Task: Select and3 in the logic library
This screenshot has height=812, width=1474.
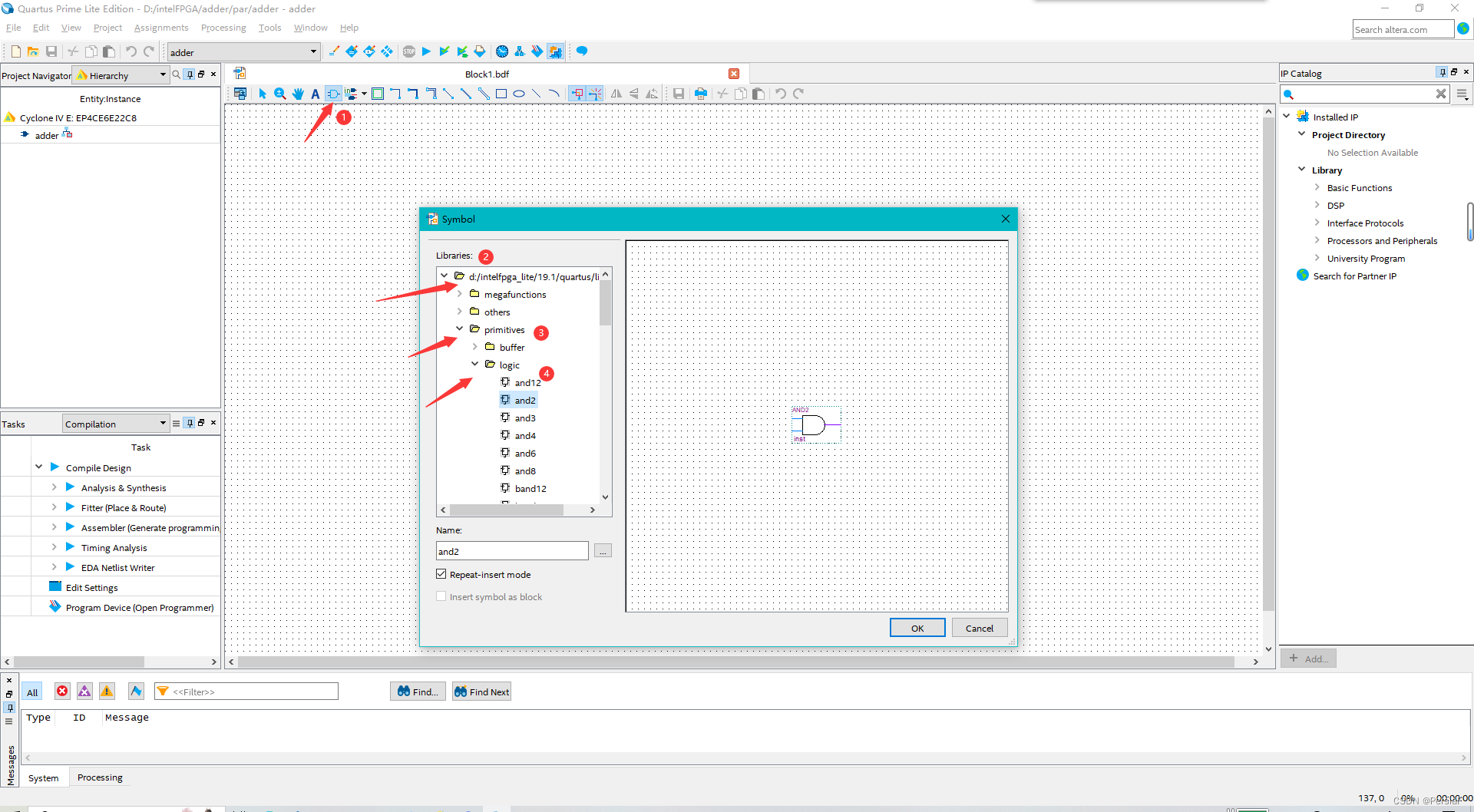Action: [x=525, y=418]
